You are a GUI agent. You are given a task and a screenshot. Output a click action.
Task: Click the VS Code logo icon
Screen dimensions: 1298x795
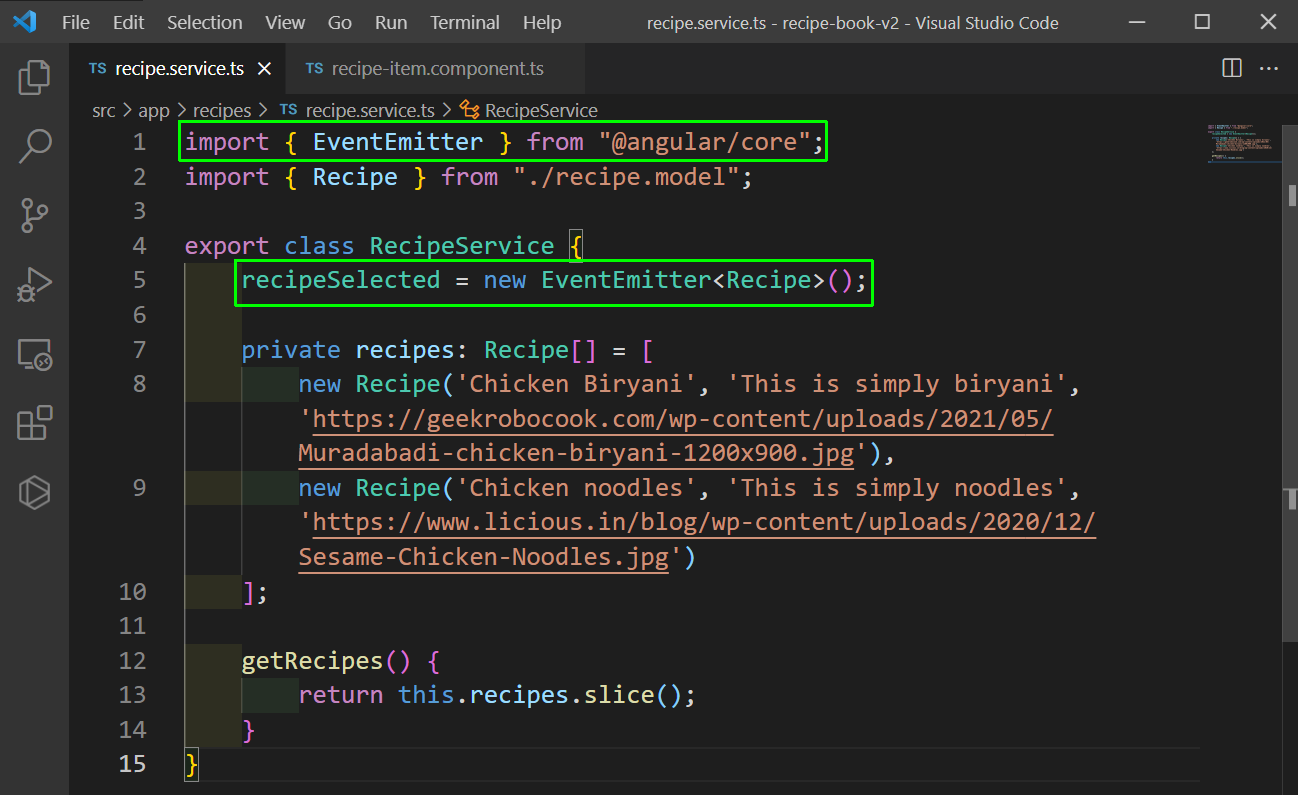[x=24, y=22]
